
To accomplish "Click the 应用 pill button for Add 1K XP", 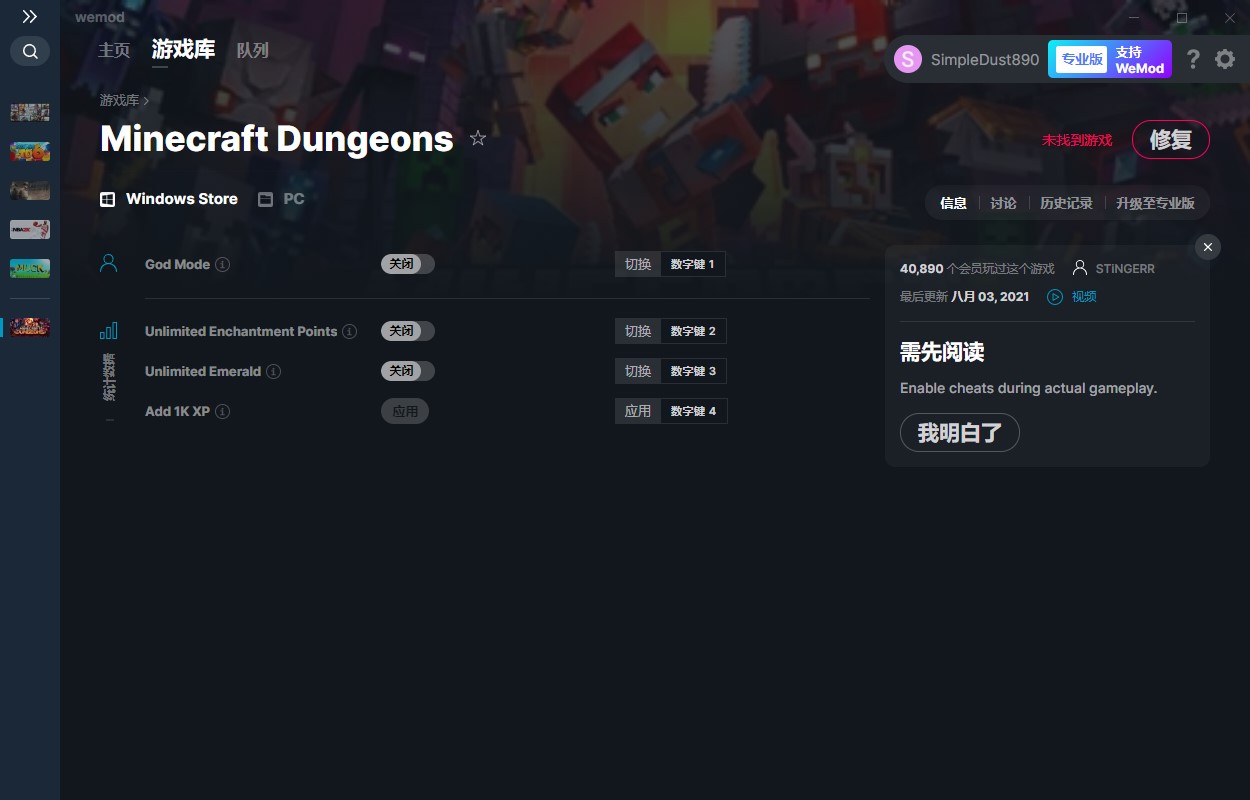I will [x=405, y=411].
